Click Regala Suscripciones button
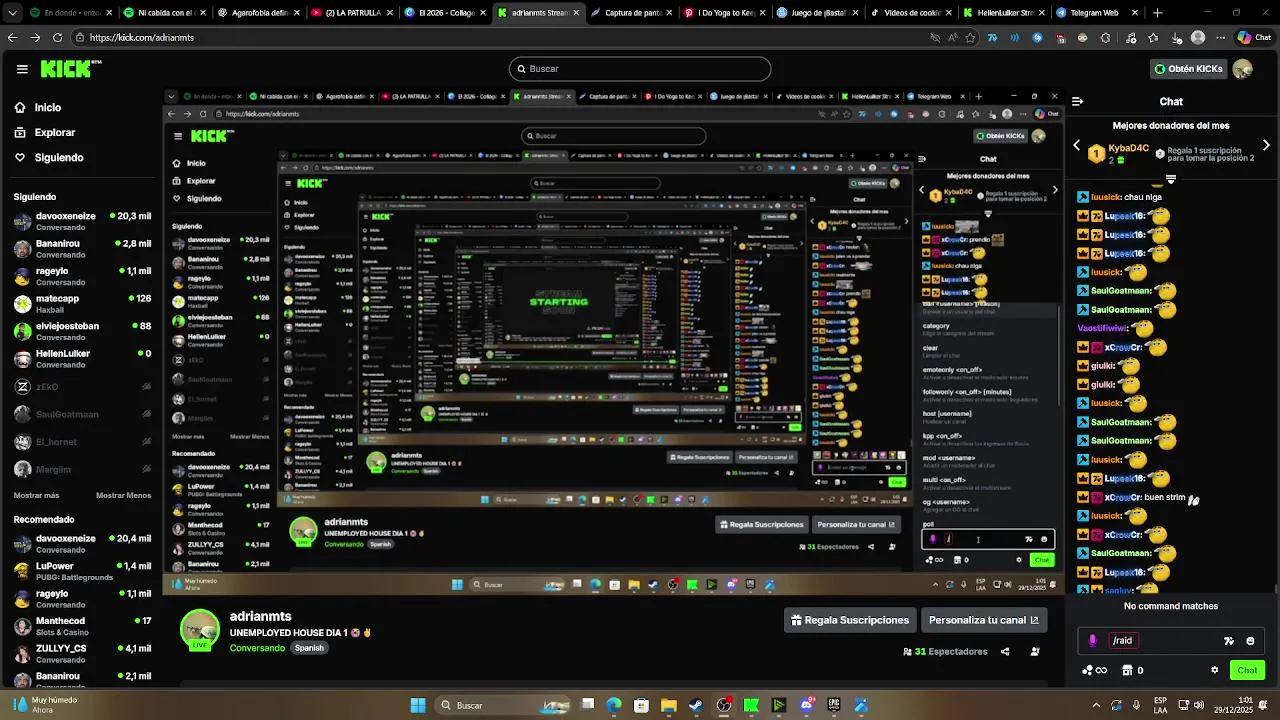The width and height of the screenshot is (1280, 720). pyautogui.click(x=850, y=620)
